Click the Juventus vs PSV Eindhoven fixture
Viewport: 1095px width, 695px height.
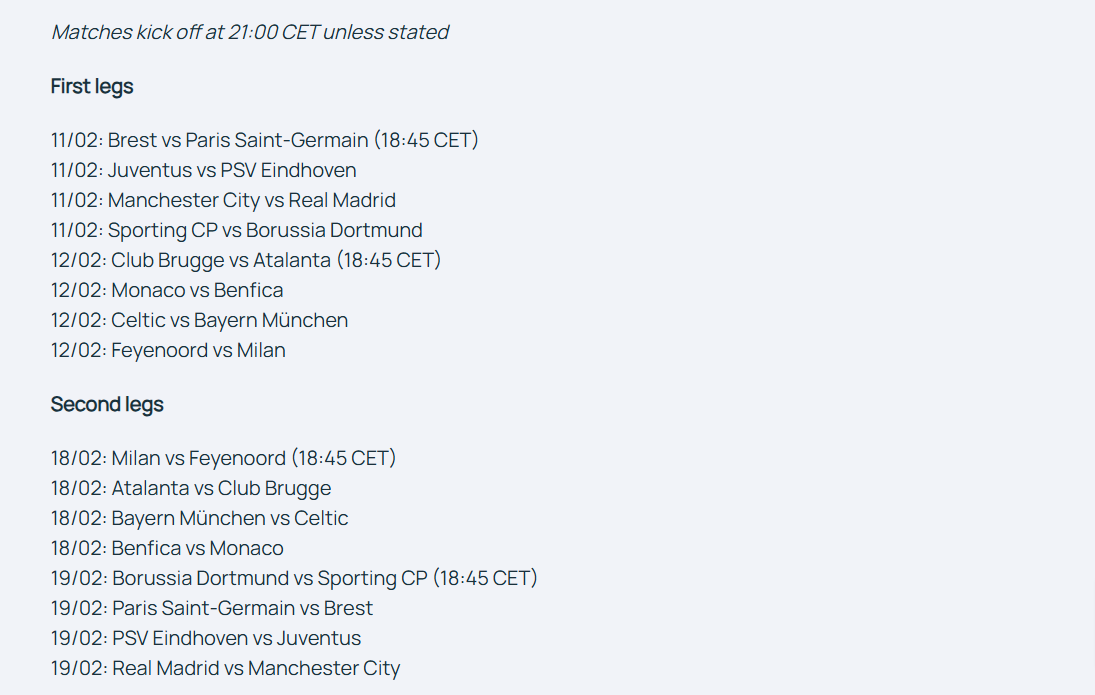(x=204, y=170)
